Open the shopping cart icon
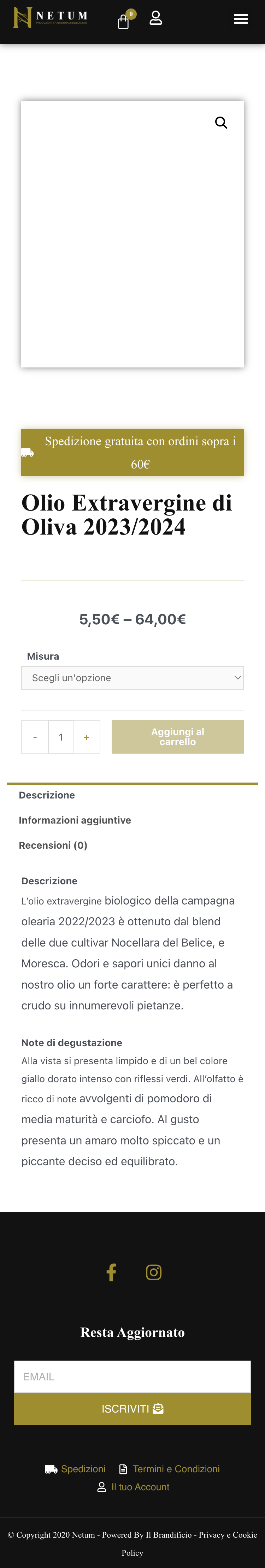Image resolution: width=265 pixels, height=1568 pixels. pos(124,22)
